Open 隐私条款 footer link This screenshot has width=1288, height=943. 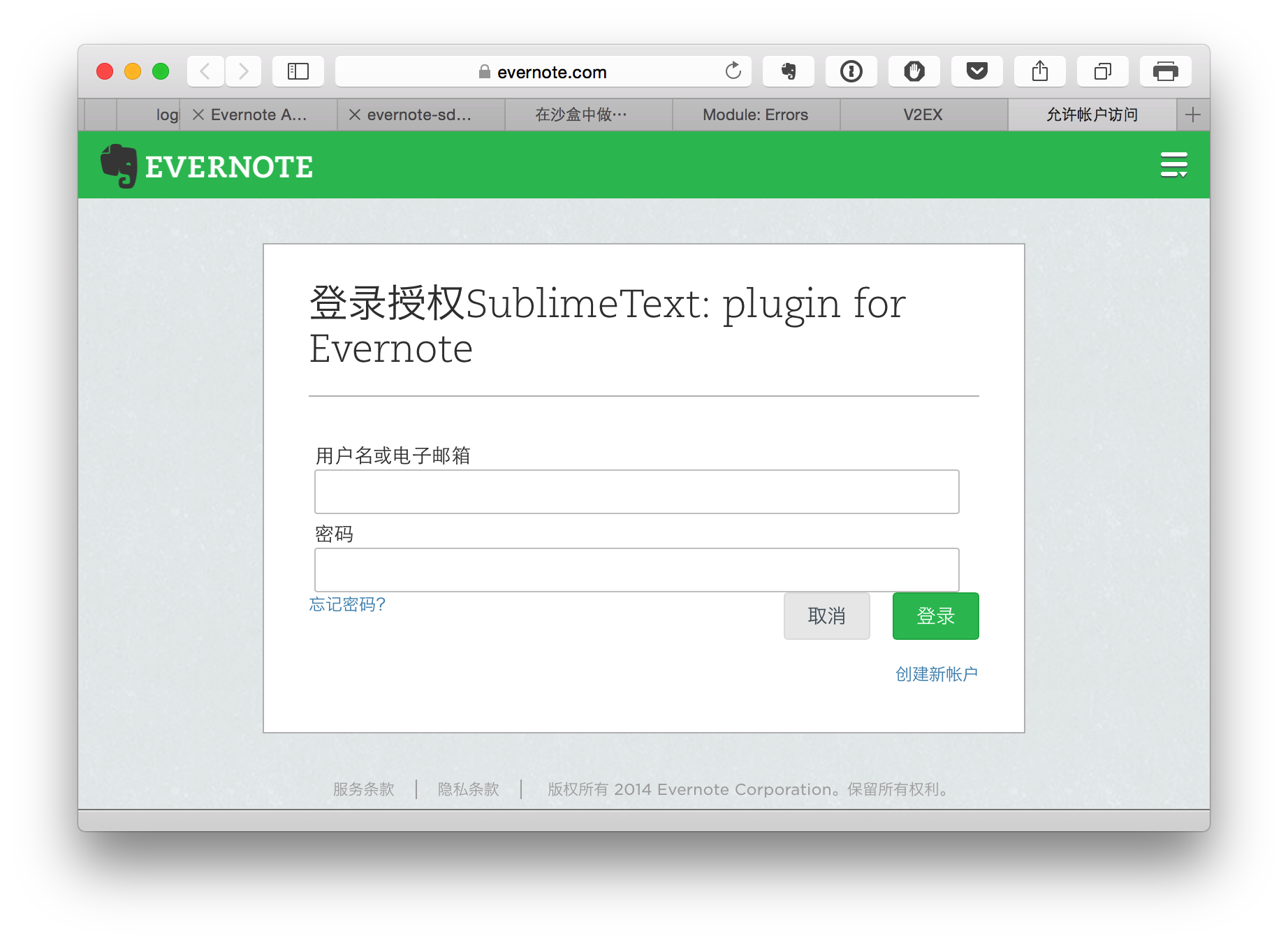(469, 789)
